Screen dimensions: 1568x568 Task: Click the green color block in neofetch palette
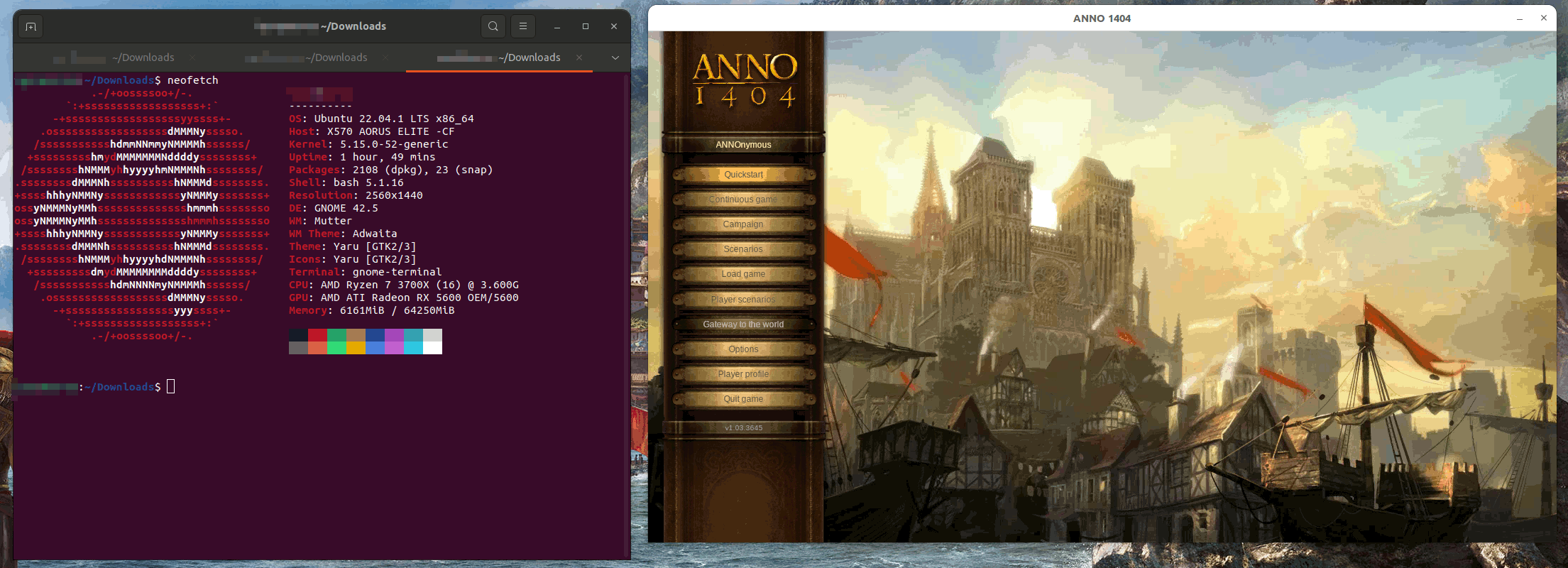click(336, 335)
